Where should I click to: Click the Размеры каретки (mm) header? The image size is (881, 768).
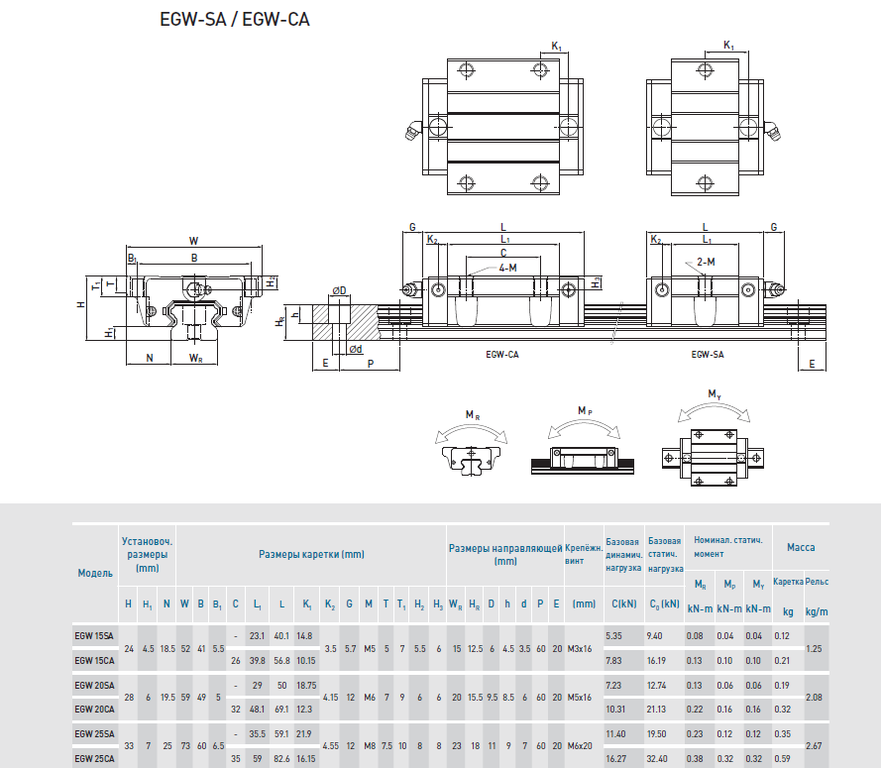311,555
